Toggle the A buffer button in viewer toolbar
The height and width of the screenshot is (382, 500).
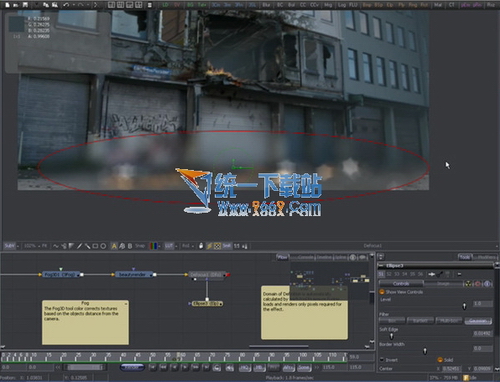(114, 246)
